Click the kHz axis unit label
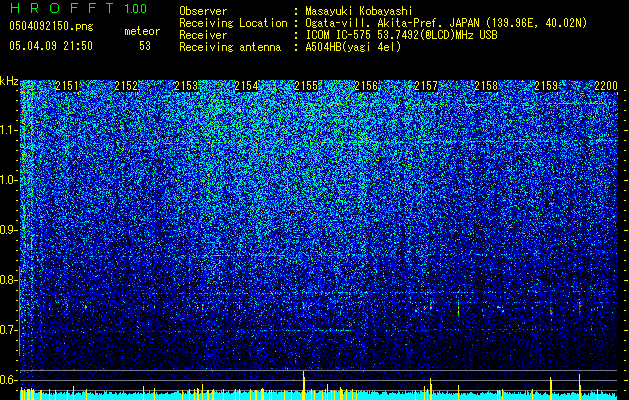Image resolution: width=629 pixels, height=400 pixels. 9,81
